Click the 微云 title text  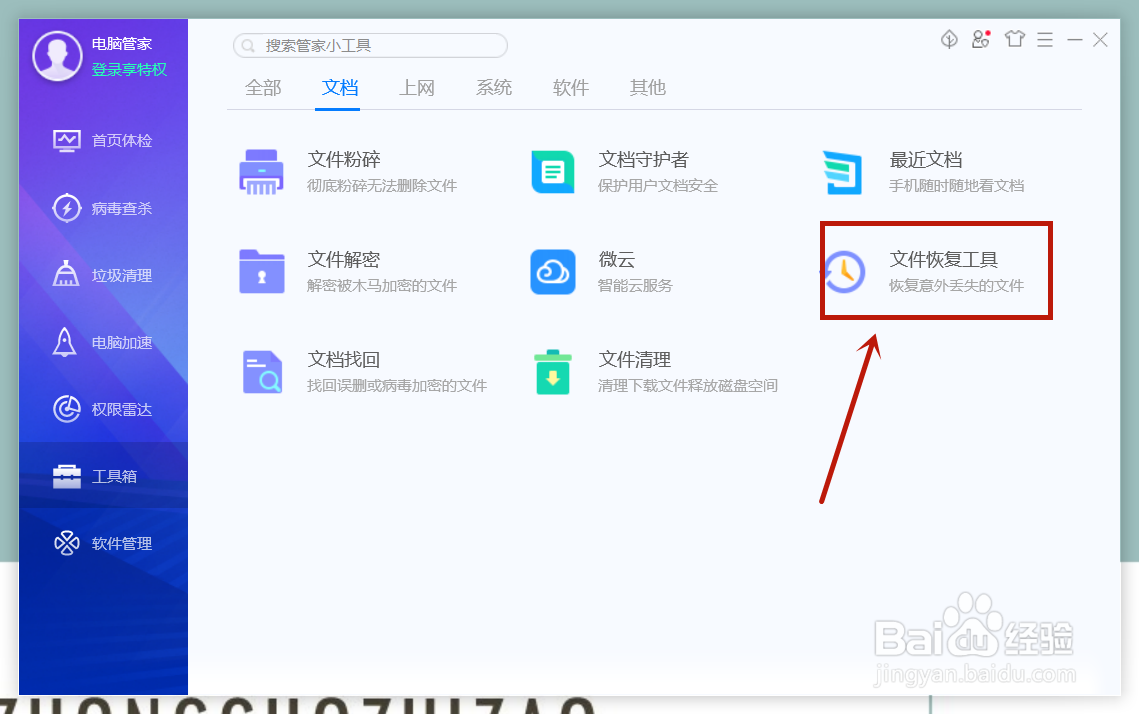click(x=617, y=259)
